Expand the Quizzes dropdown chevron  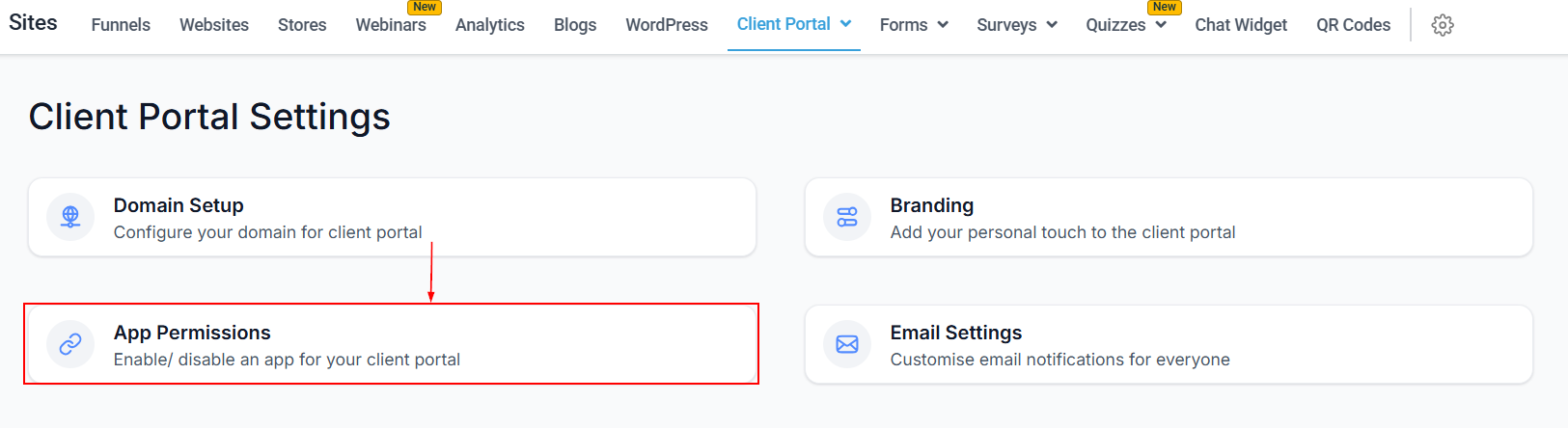tap(1161, 25)
